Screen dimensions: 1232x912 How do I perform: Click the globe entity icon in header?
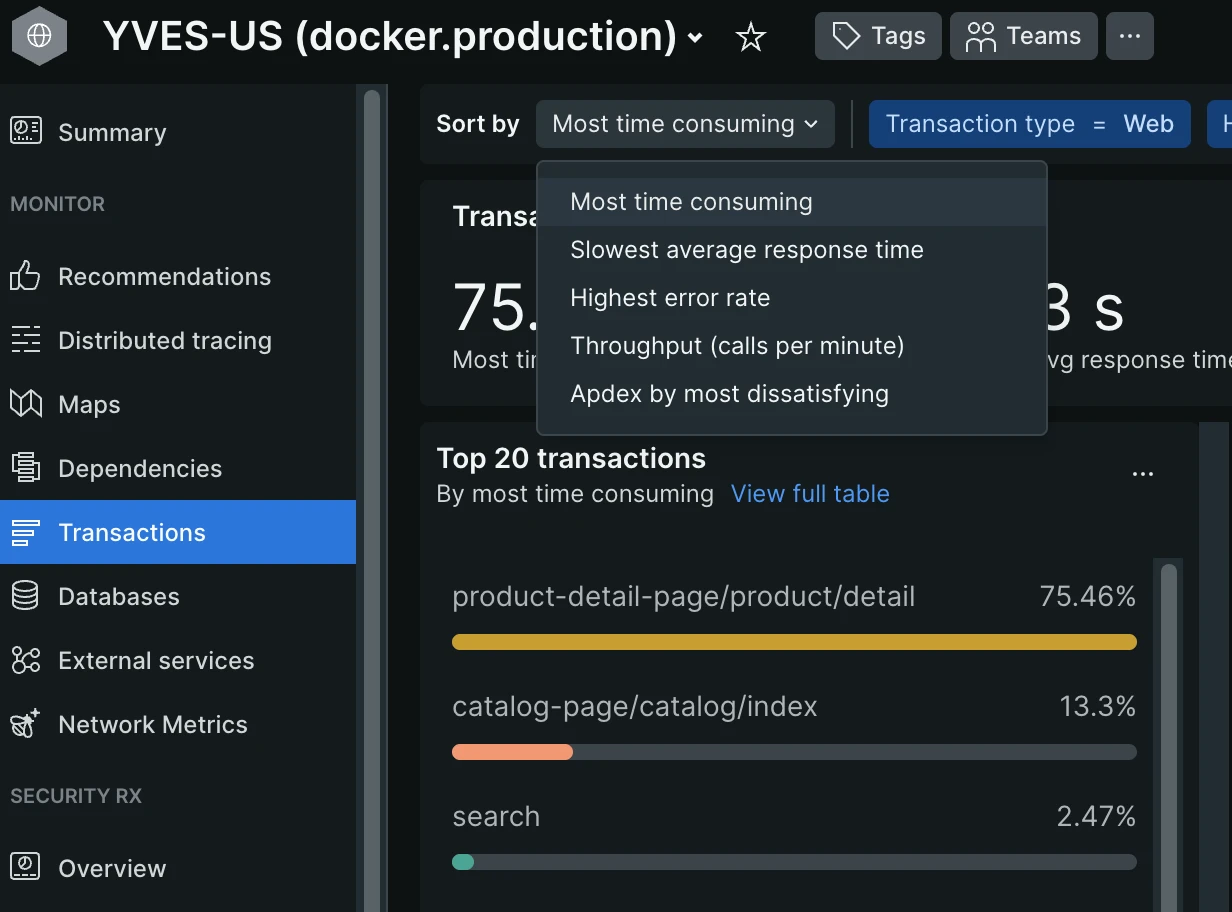point(39,37)
